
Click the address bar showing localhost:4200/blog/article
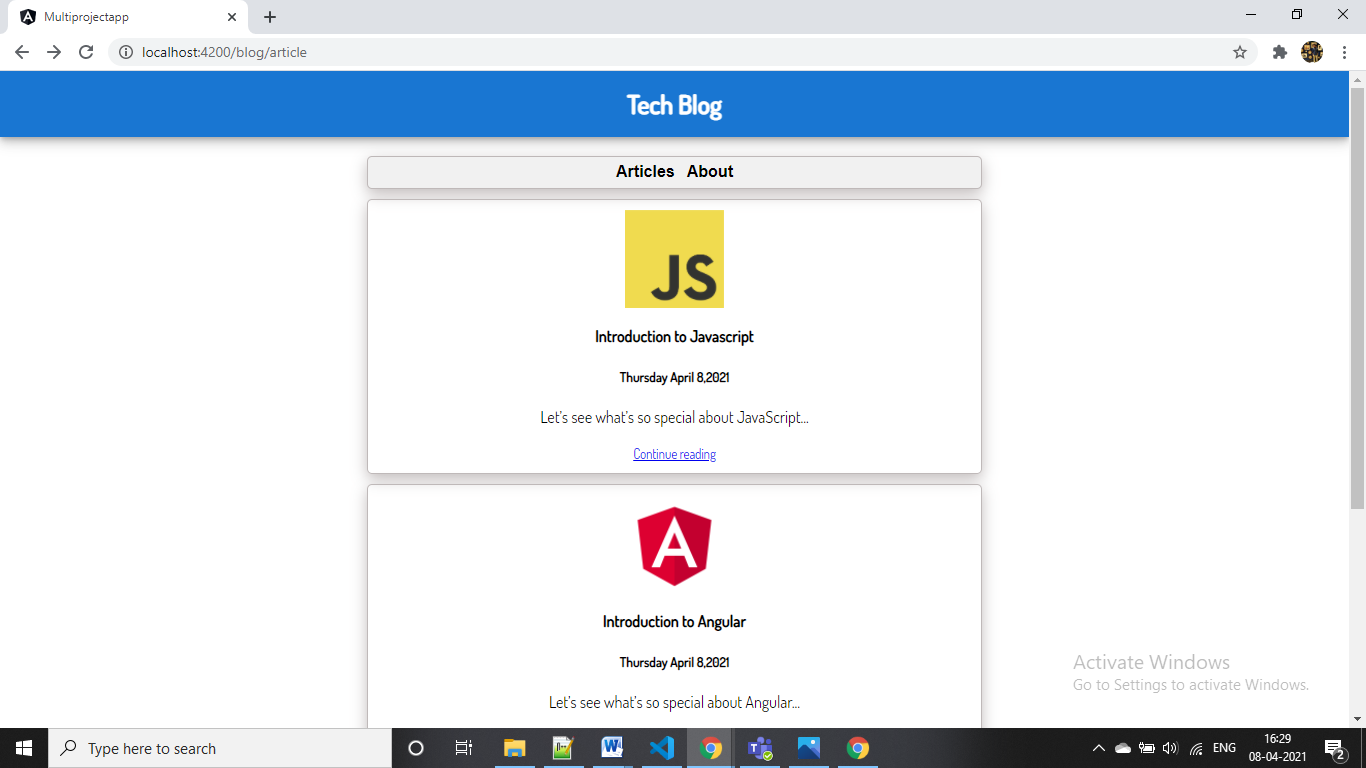click(683, 52)
